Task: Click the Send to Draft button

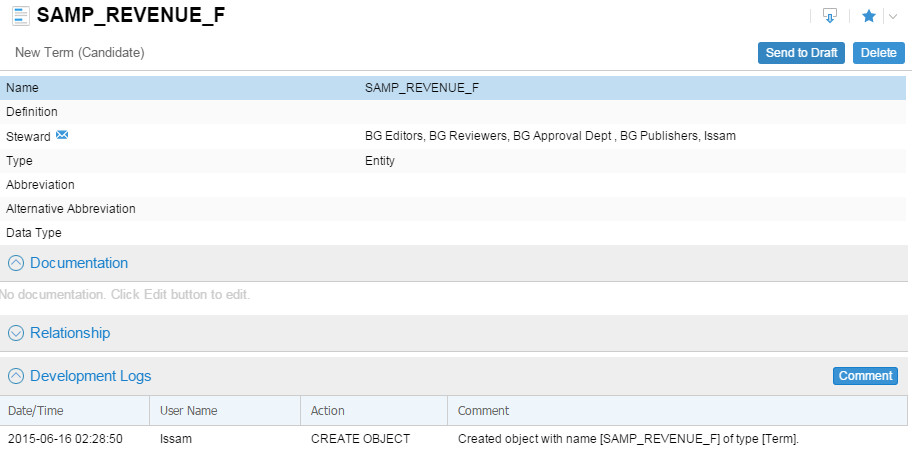Action: 801,53
